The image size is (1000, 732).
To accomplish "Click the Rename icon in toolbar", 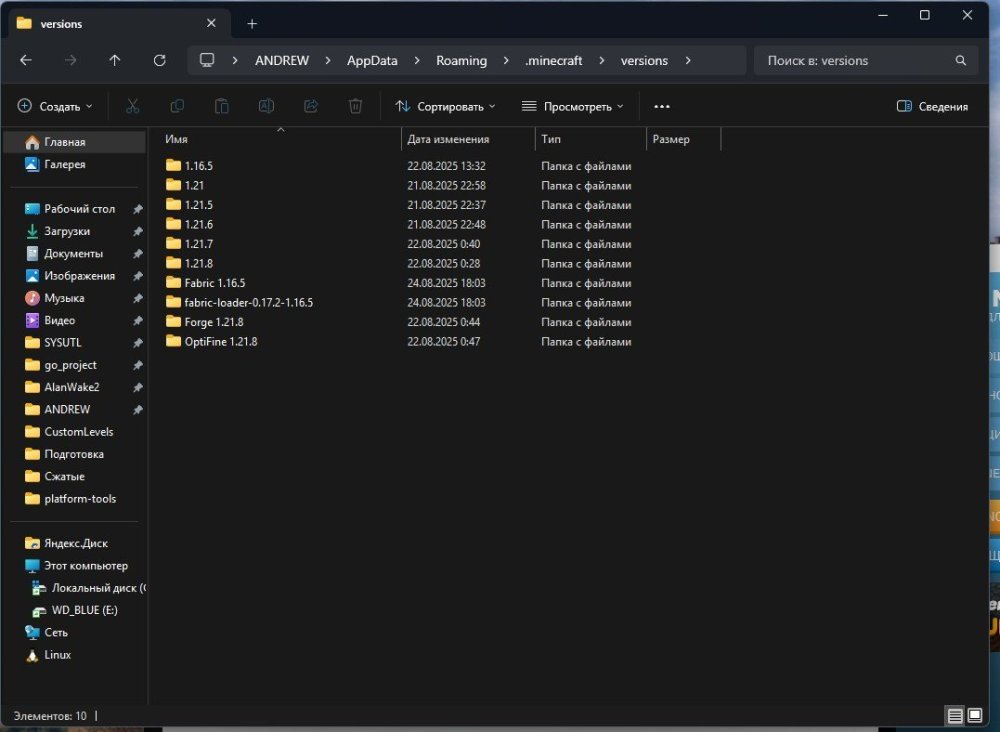I will 267,106.
